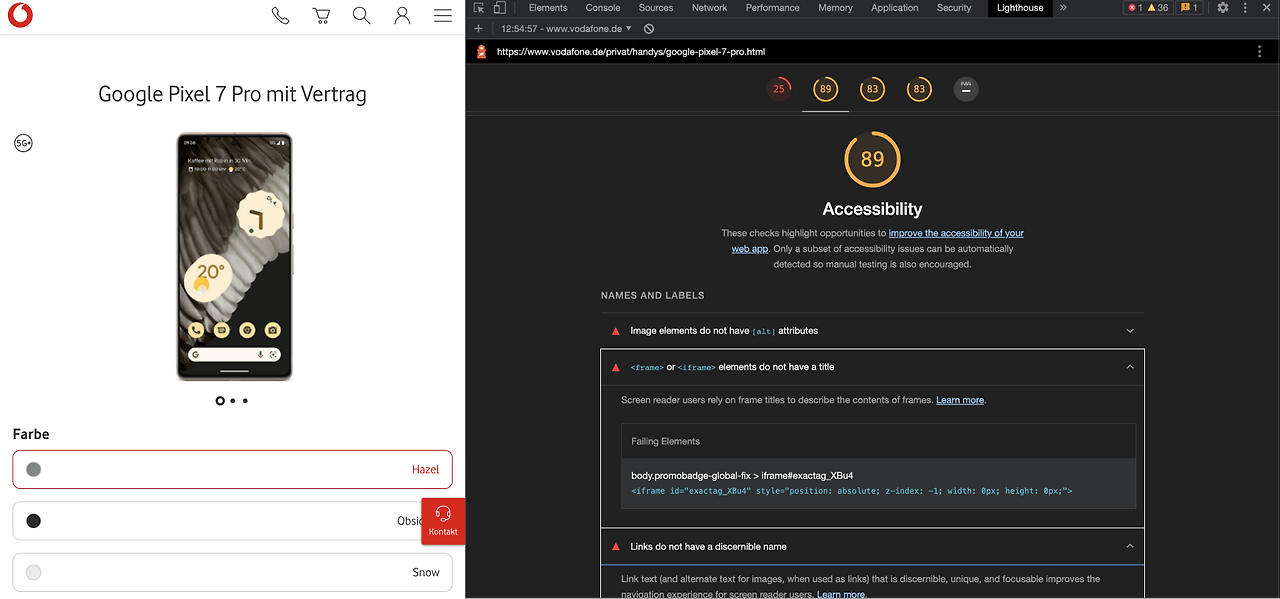Viewport: 1280px width, 599px height.
Task: Choose the Obsidian color variant
Action: coord(232,521)
